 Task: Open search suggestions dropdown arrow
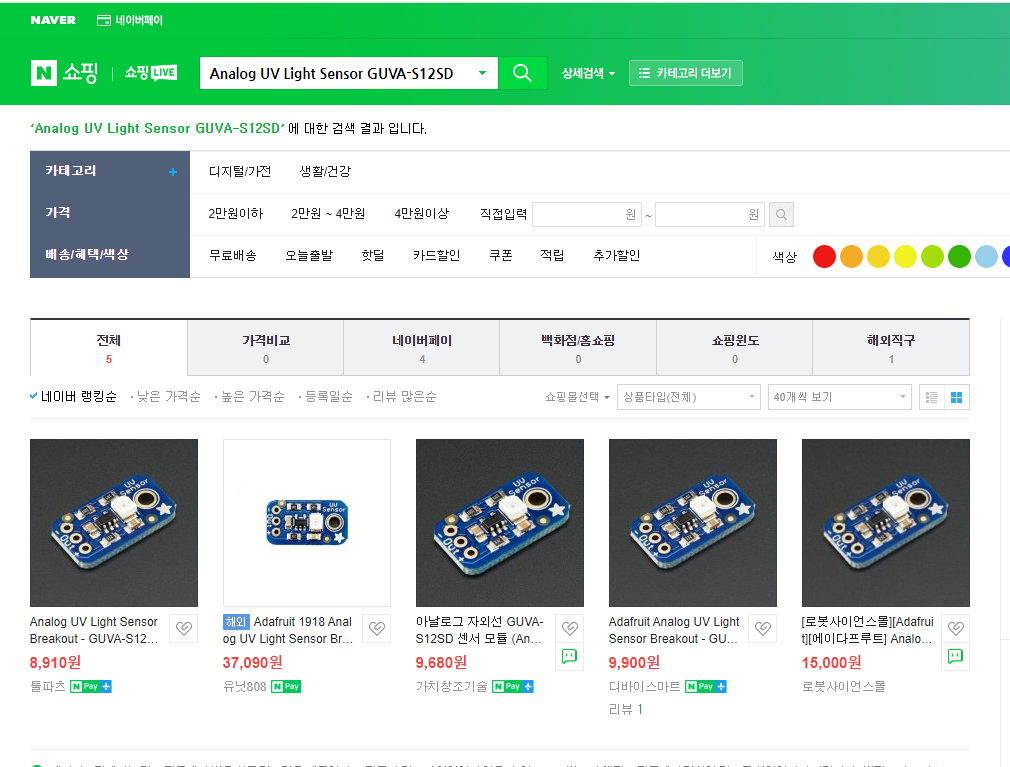(482, 73)
